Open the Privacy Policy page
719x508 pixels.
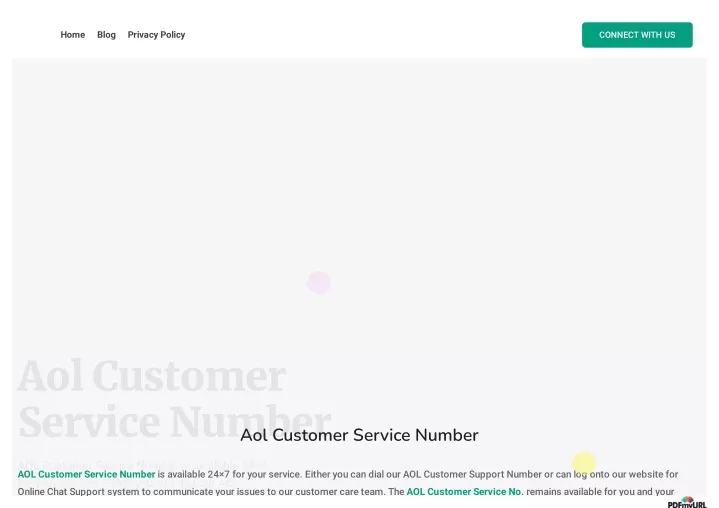click(156, 35)
